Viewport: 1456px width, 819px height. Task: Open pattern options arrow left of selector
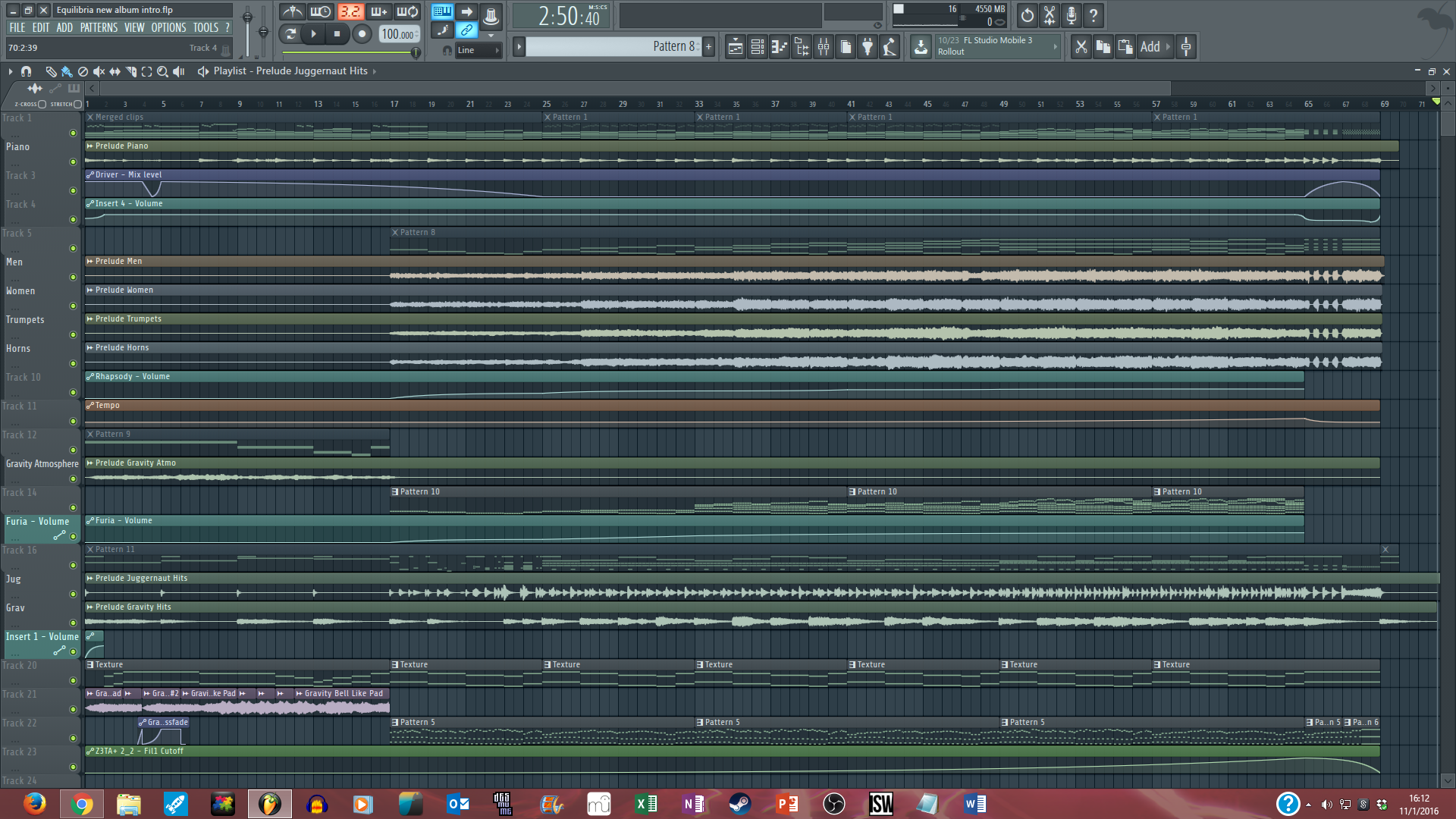pos(519,46)
